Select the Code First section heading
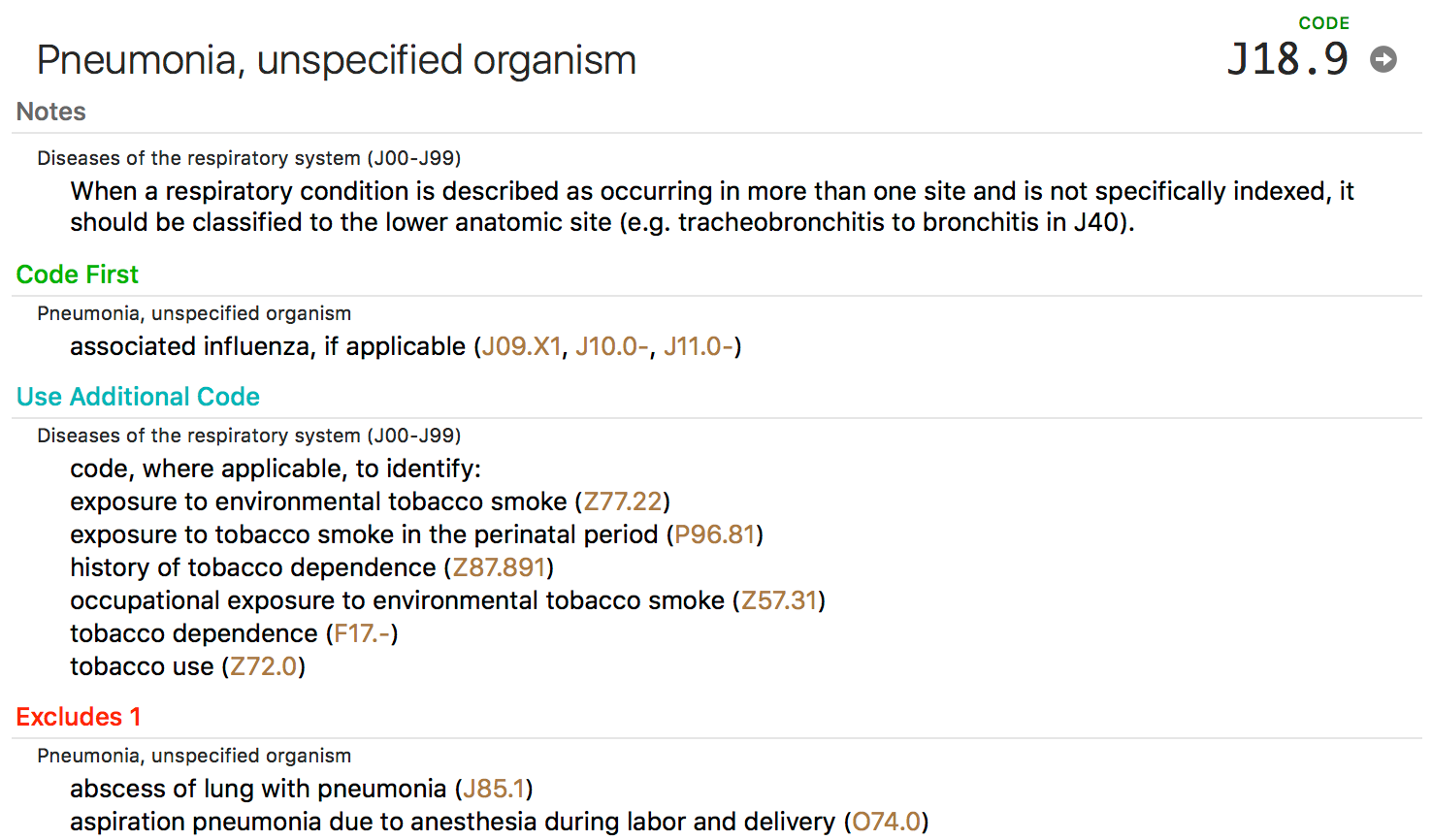Image resolution: width=1432 pixels, height=840 pixels. [77, 275]
